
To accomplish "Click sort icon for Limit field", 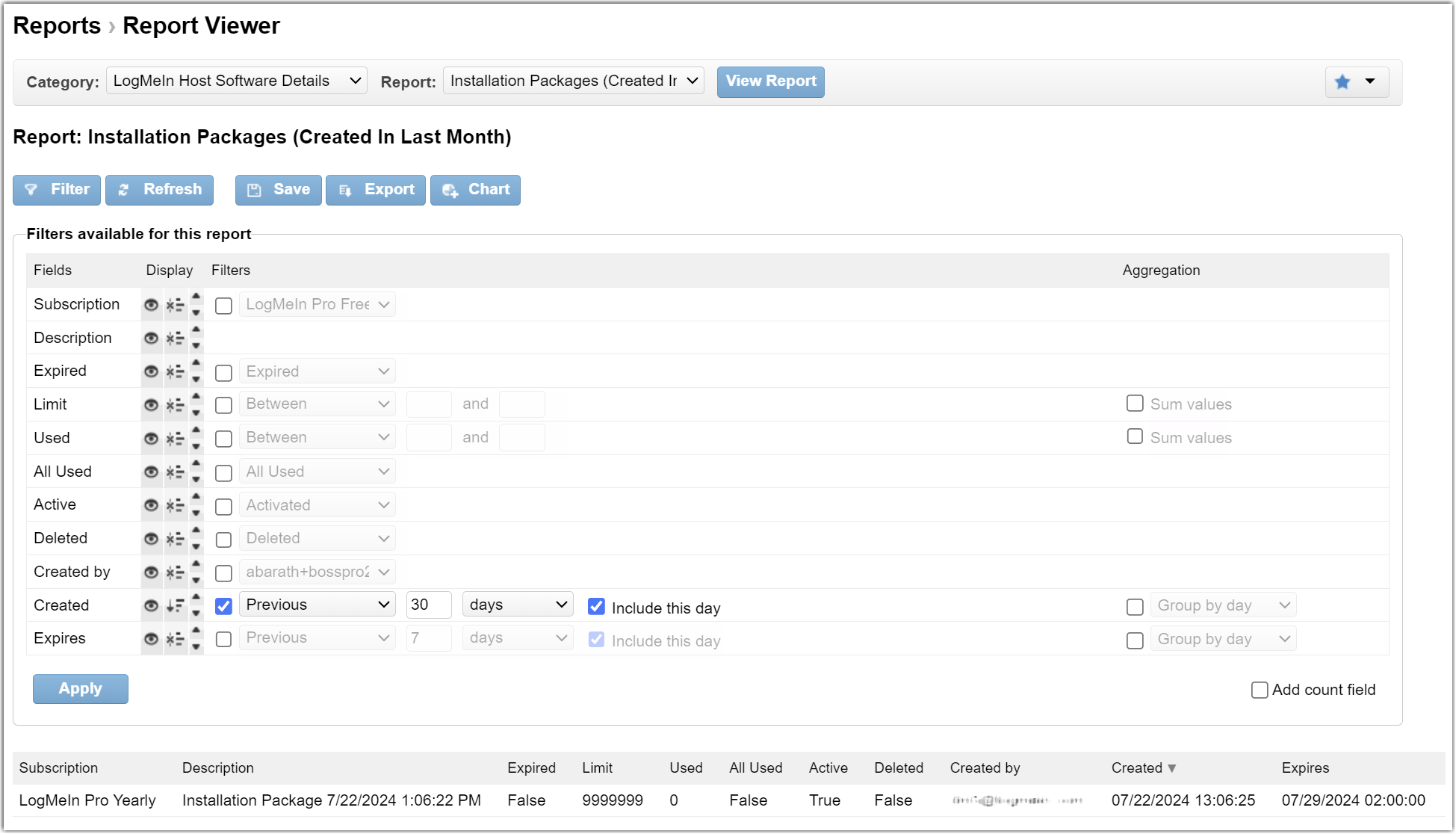I will coord(175,405).
